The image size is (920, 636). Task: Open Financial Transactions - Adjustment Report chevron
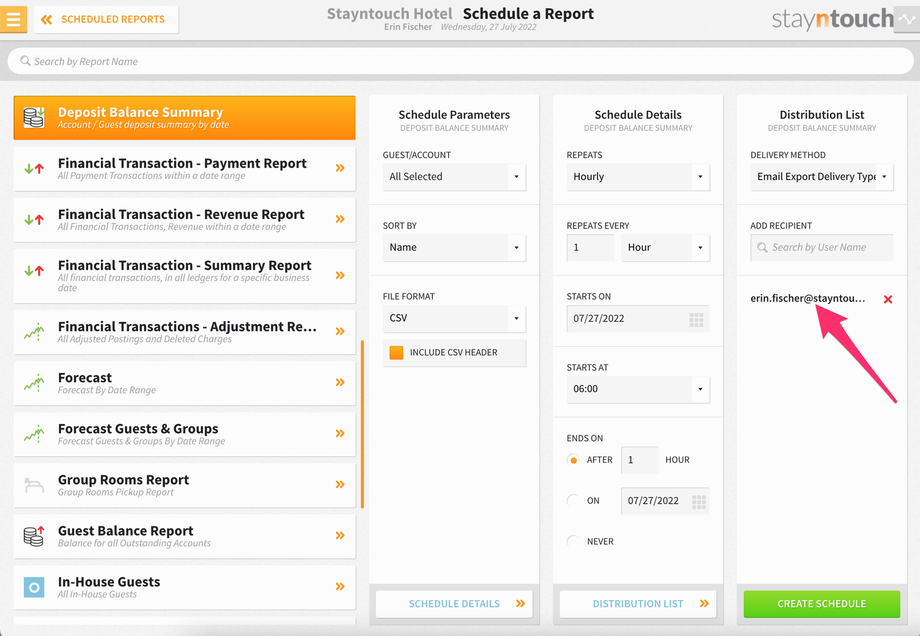pyautogui.click(x=340, y=331)
